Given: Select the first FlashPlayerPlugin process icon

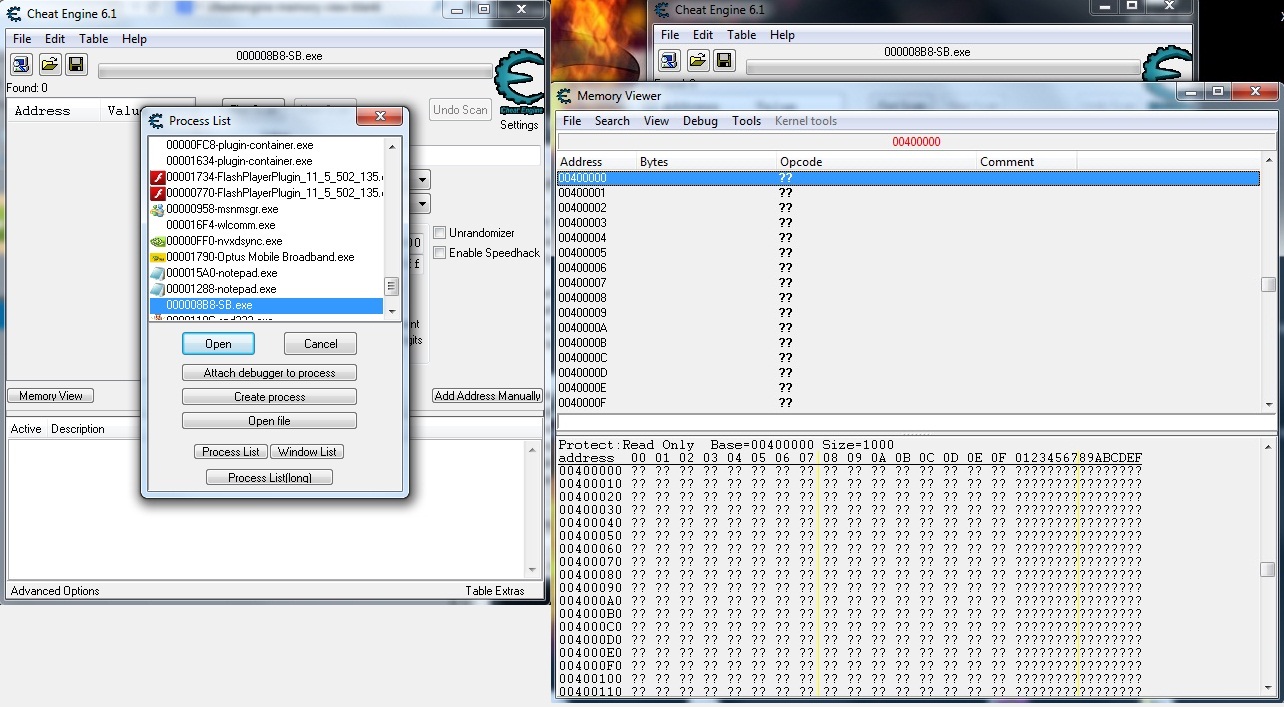Looking at the screenshot, I should pos(157,177).
